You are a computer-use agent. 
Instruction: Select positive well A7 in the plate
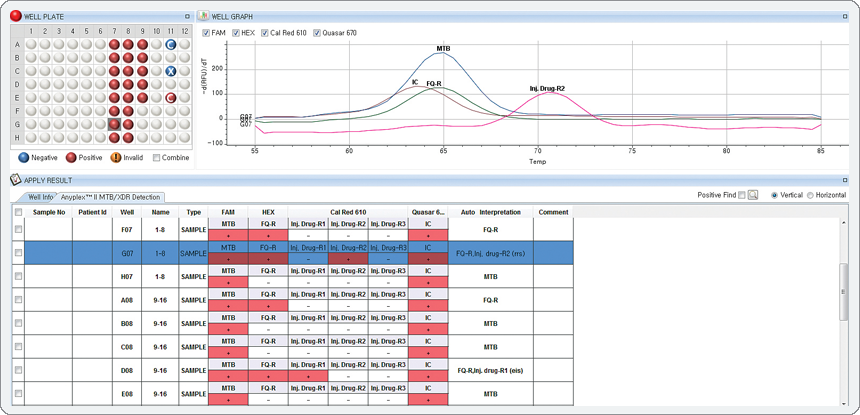115,45
